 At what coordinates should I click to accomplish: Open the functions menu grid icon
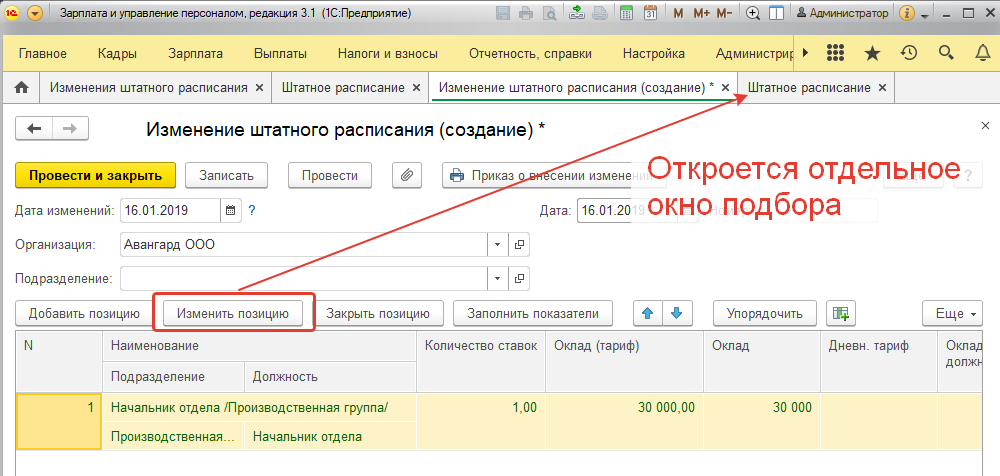pyautogui.click(x=836, y=54)
